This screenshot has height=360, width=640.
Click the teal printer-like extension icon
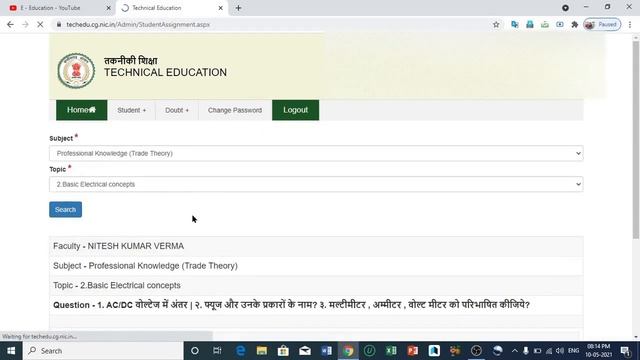click(530, 24)
